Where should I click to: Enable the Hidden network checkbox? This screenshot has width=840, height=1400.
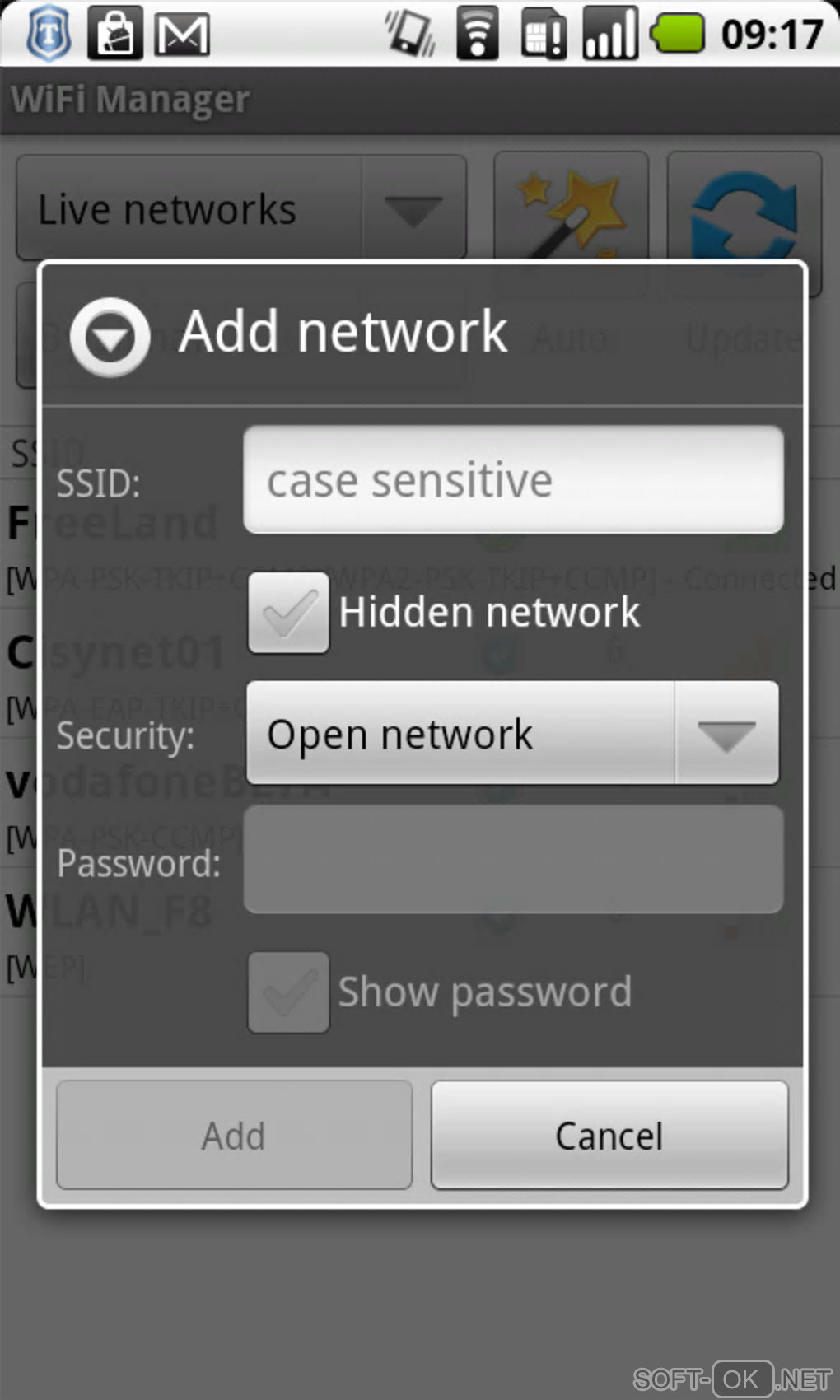[288, 613]
